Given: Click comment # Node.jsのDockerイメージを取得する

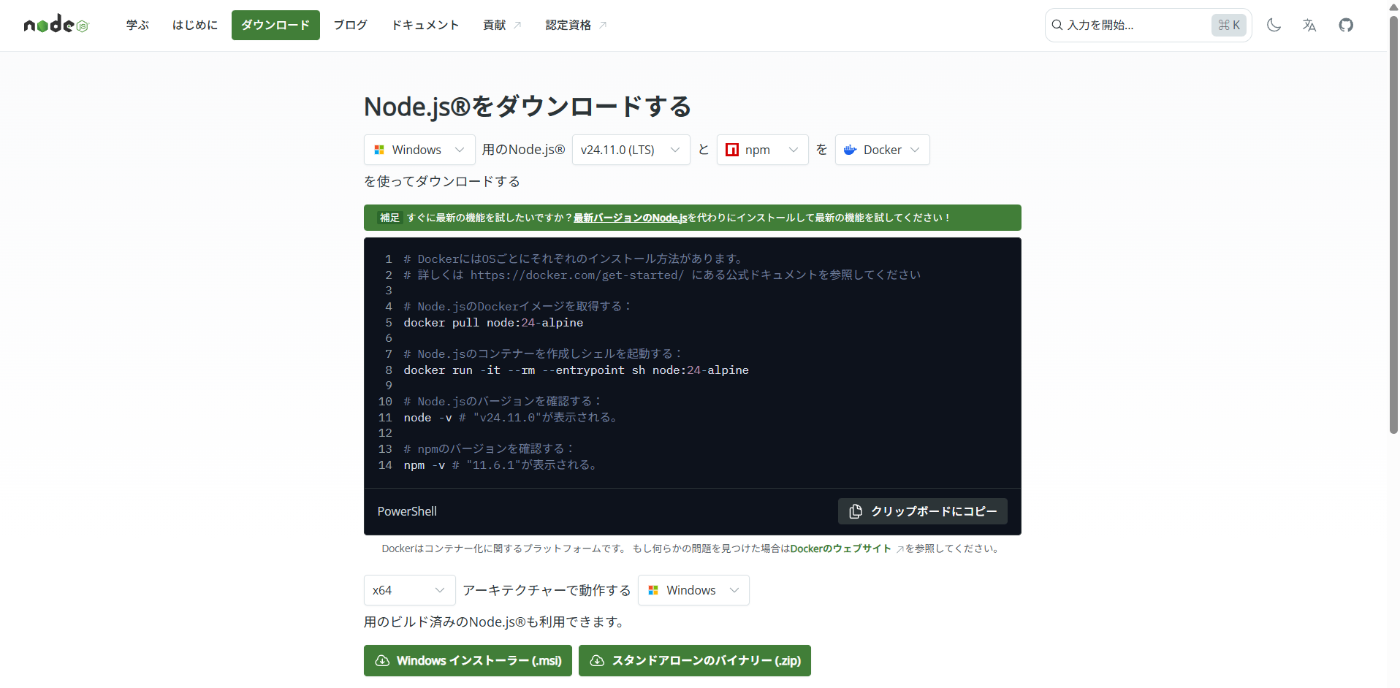Looking at the screenshot, I should click(x=518, y=307).
